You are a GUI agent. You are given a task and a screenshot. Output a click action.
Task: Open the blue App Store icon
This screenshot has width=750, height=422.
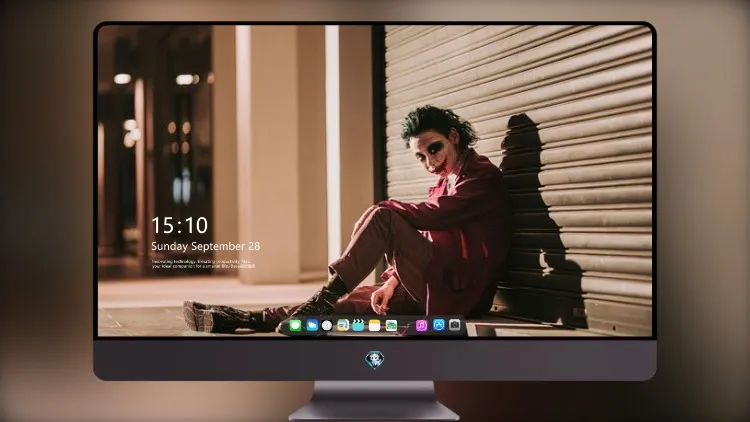point(439,325)
